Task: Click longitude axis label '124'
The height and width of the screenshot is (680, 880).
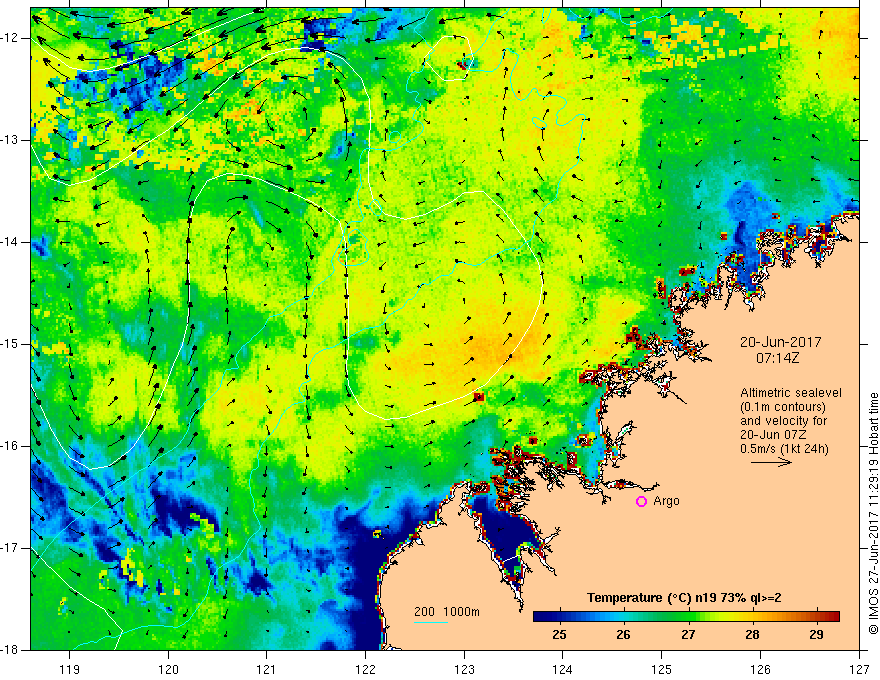Action: click(x=563, y=669)
